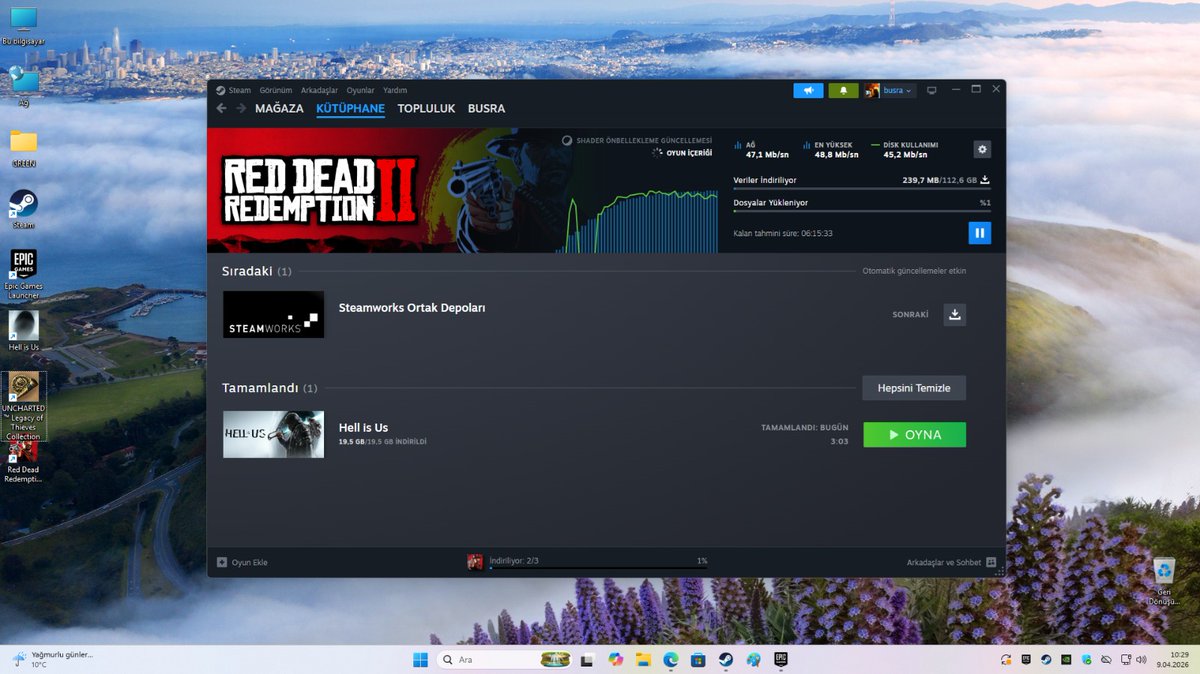This screenshot has height=674, width=1200.
Task: Start Steamworks Ortak Depoları download now
Action: (954, 314)
